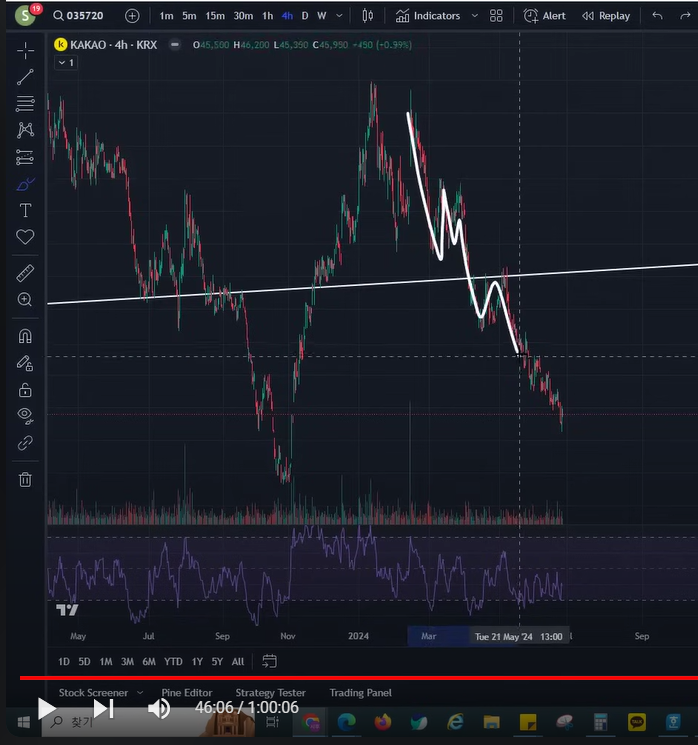Open the Indicators dialog

(428, 16)
